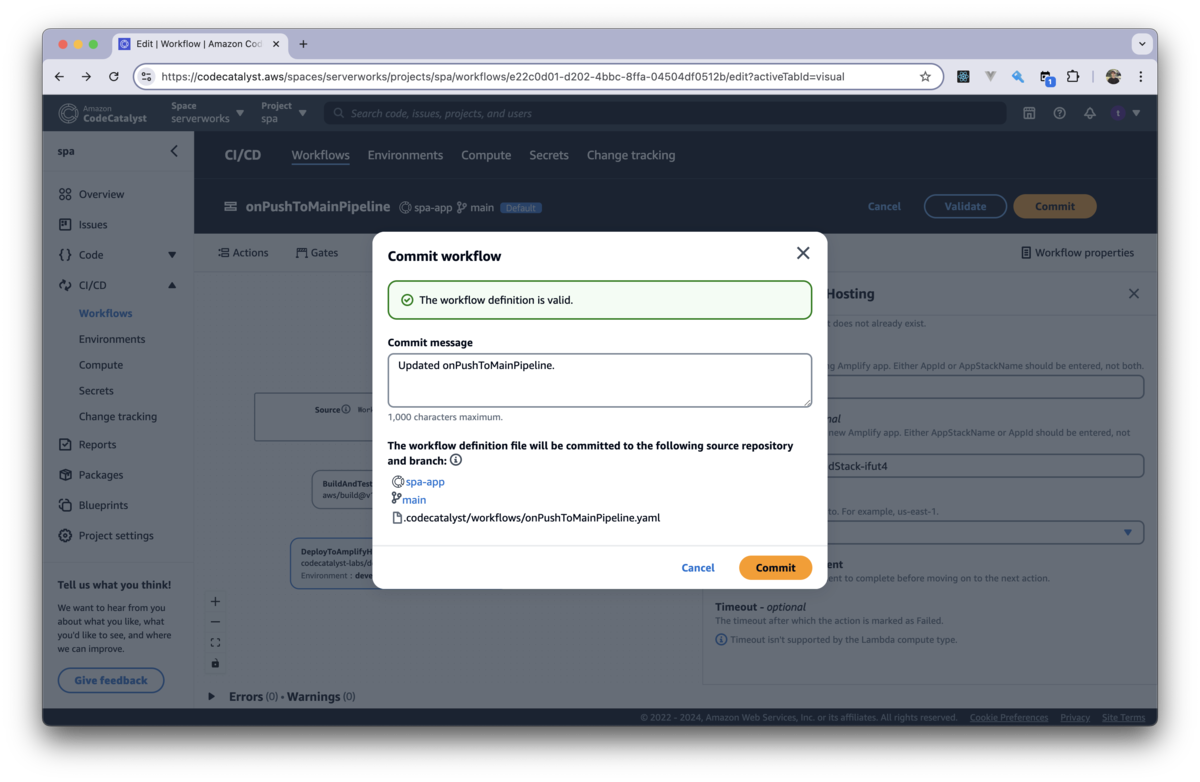Click the Commit button in page header
Image resolution: width=1200 pixels, height=782 pixels.
click(x=1055, y=206)
